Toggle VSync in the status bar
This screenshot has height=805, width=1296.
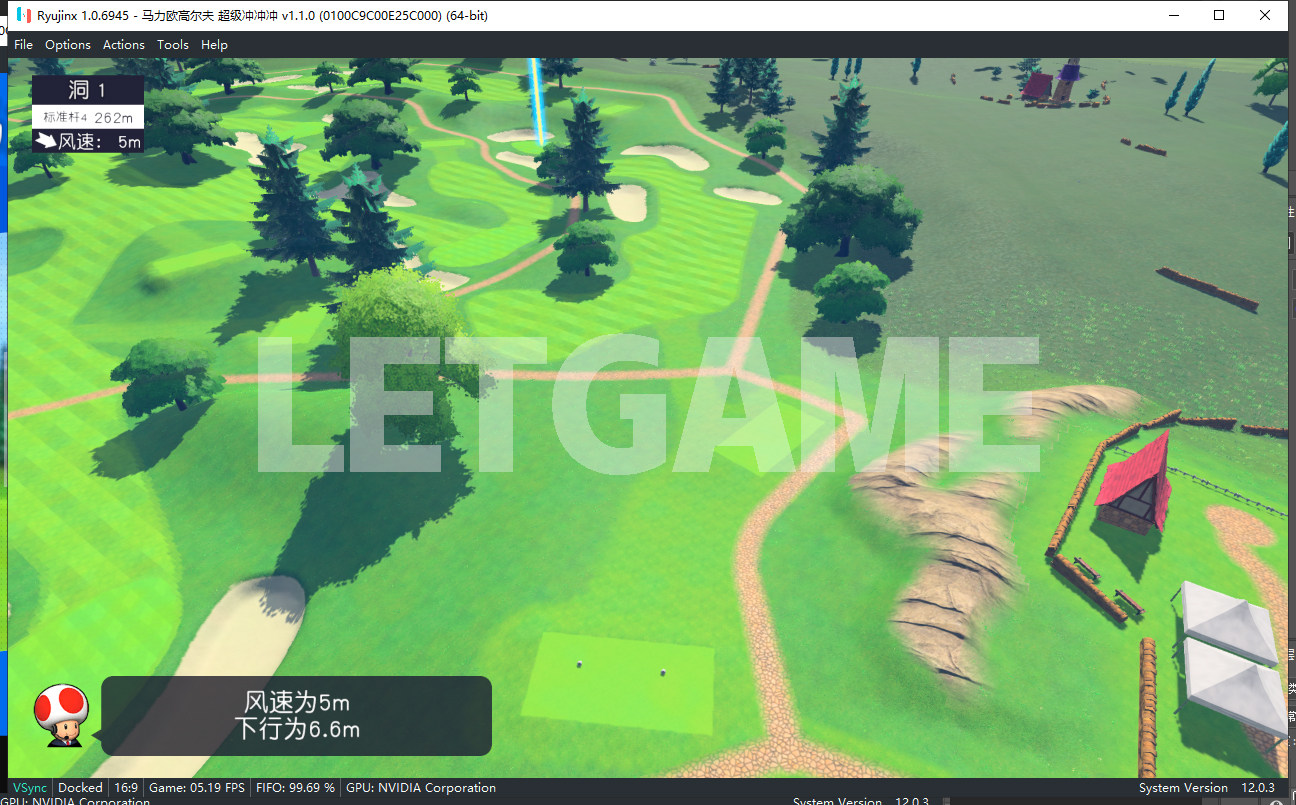pyautogui.click(x=29, y=788)
